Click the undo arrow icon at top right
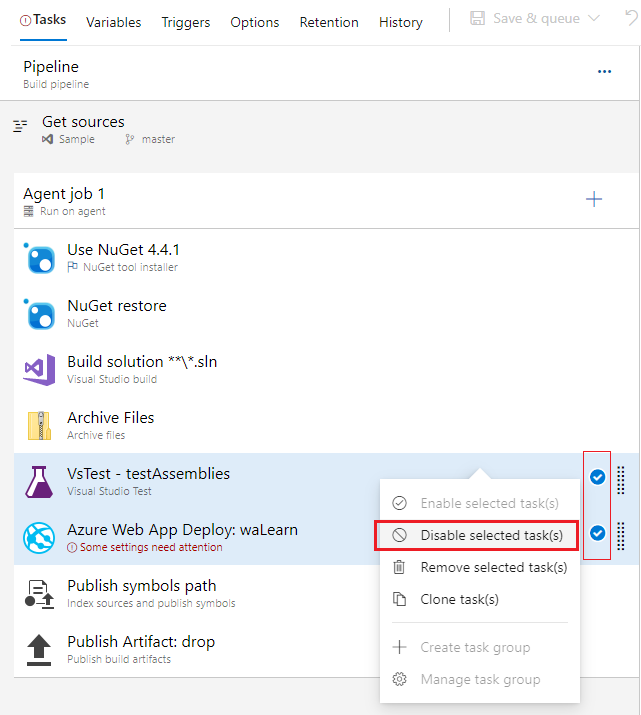This screenshot has height=715, width=641. tap(631, 19)
